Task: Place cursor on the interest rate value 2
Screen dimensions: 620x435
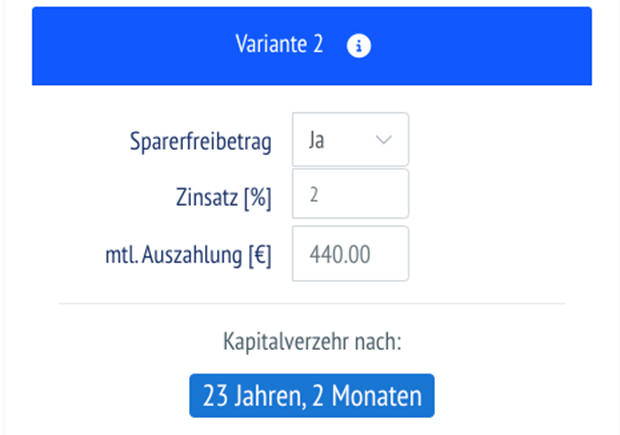Action: pos(314,195)
